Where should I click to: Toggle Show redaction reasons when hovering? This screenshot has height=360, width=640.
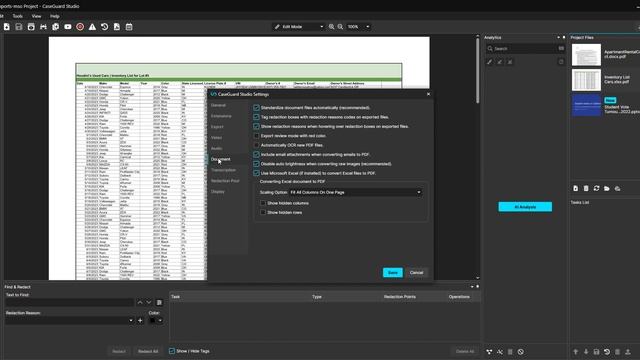point(256,127)
